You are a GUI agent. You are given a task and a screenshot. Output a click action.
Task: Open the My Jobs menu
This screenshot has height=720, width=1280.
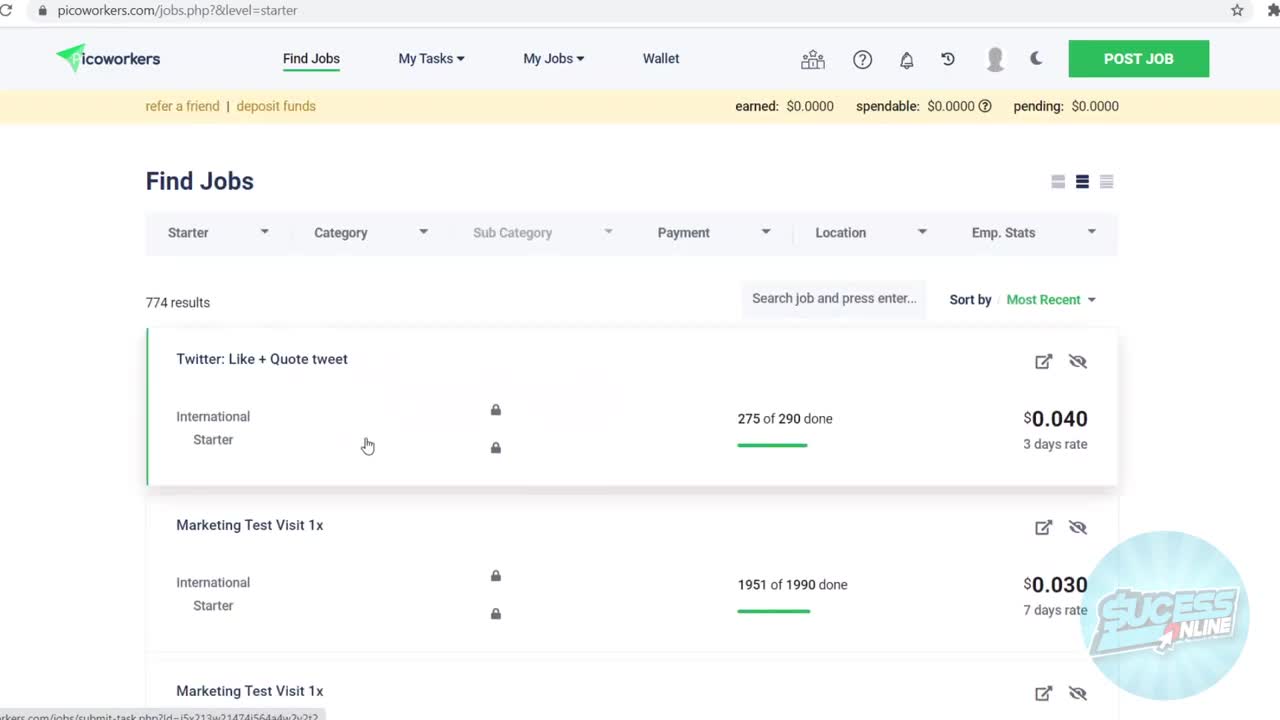(x=553, y=59)
